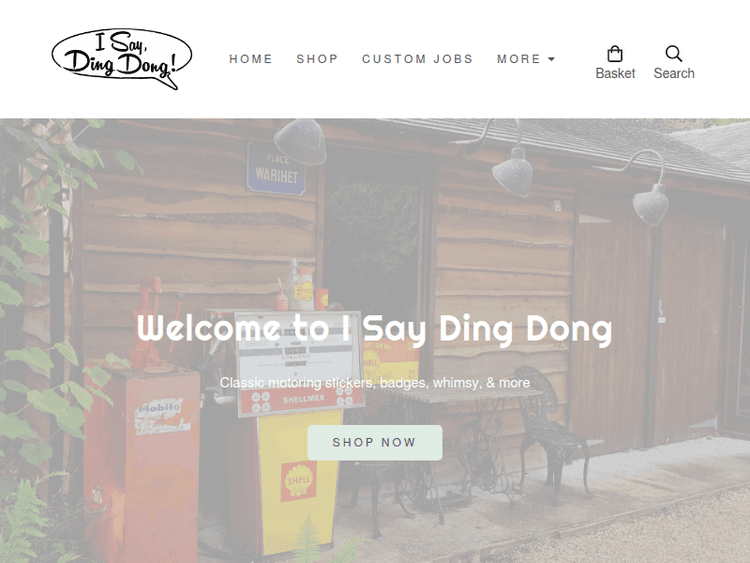Click the Classic motoring stickers subtitle text

click(375, 383)
